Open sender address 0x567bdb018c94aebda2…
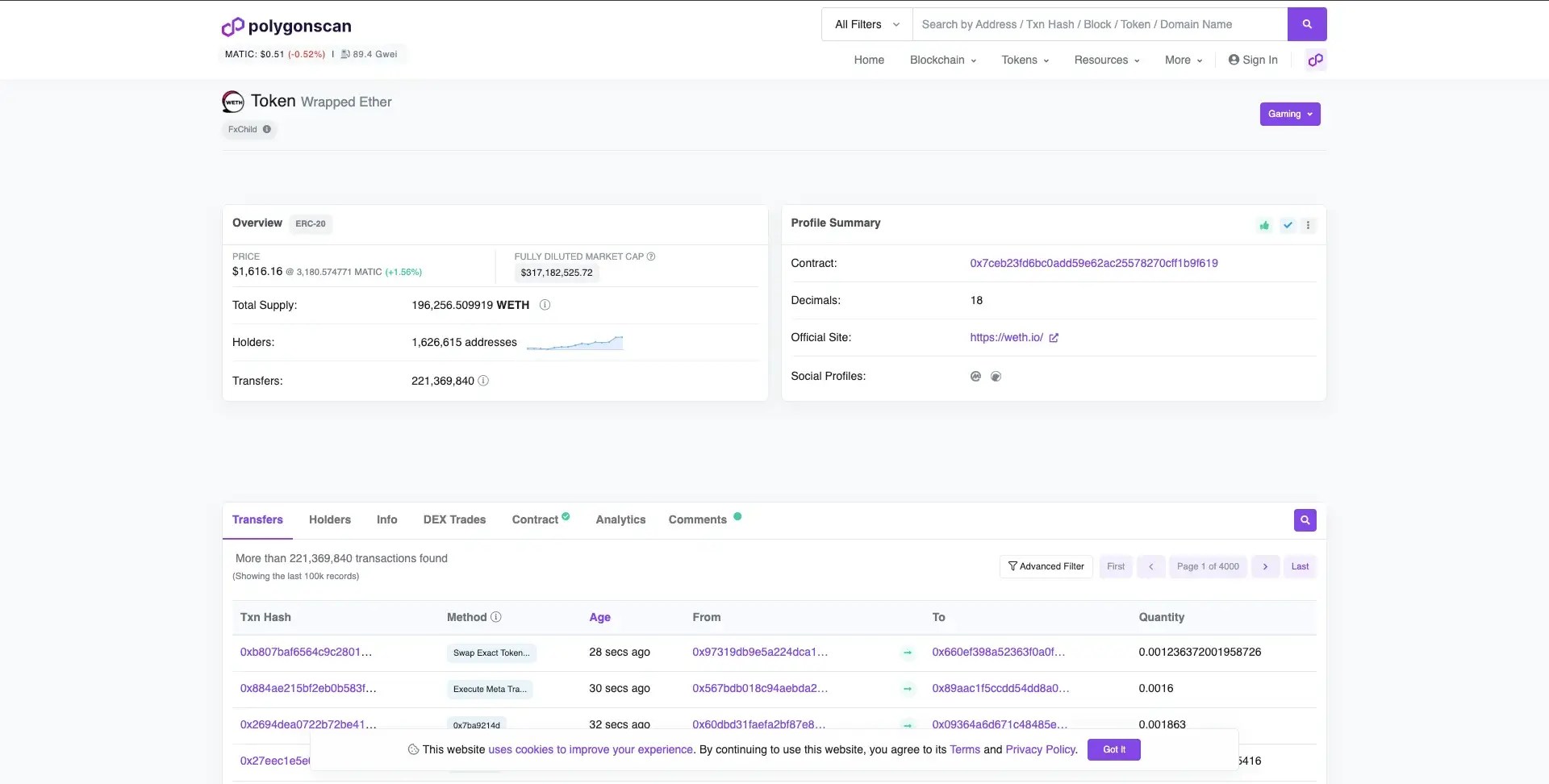This screenshot has height=784, width=1549. click(x=760, y=689)
